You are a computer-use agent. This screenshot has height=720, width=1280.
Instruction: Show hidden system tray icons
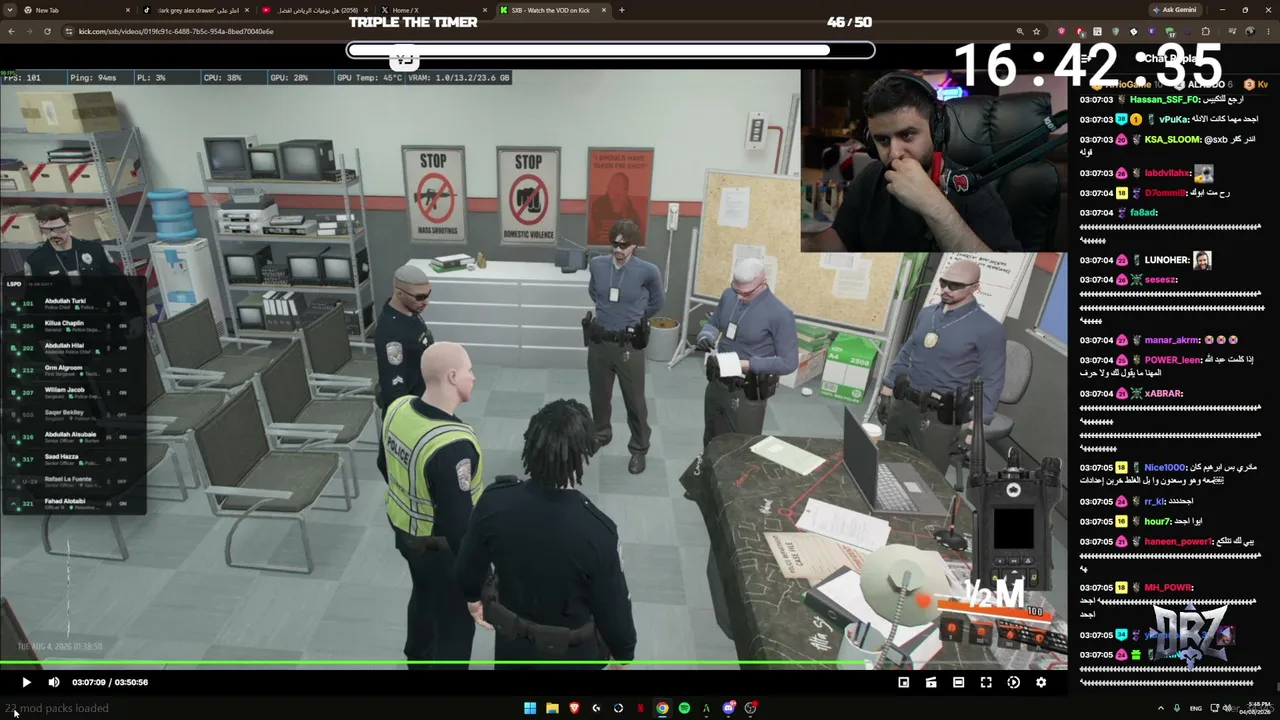pyautogui.click(x=1161, y=708)
